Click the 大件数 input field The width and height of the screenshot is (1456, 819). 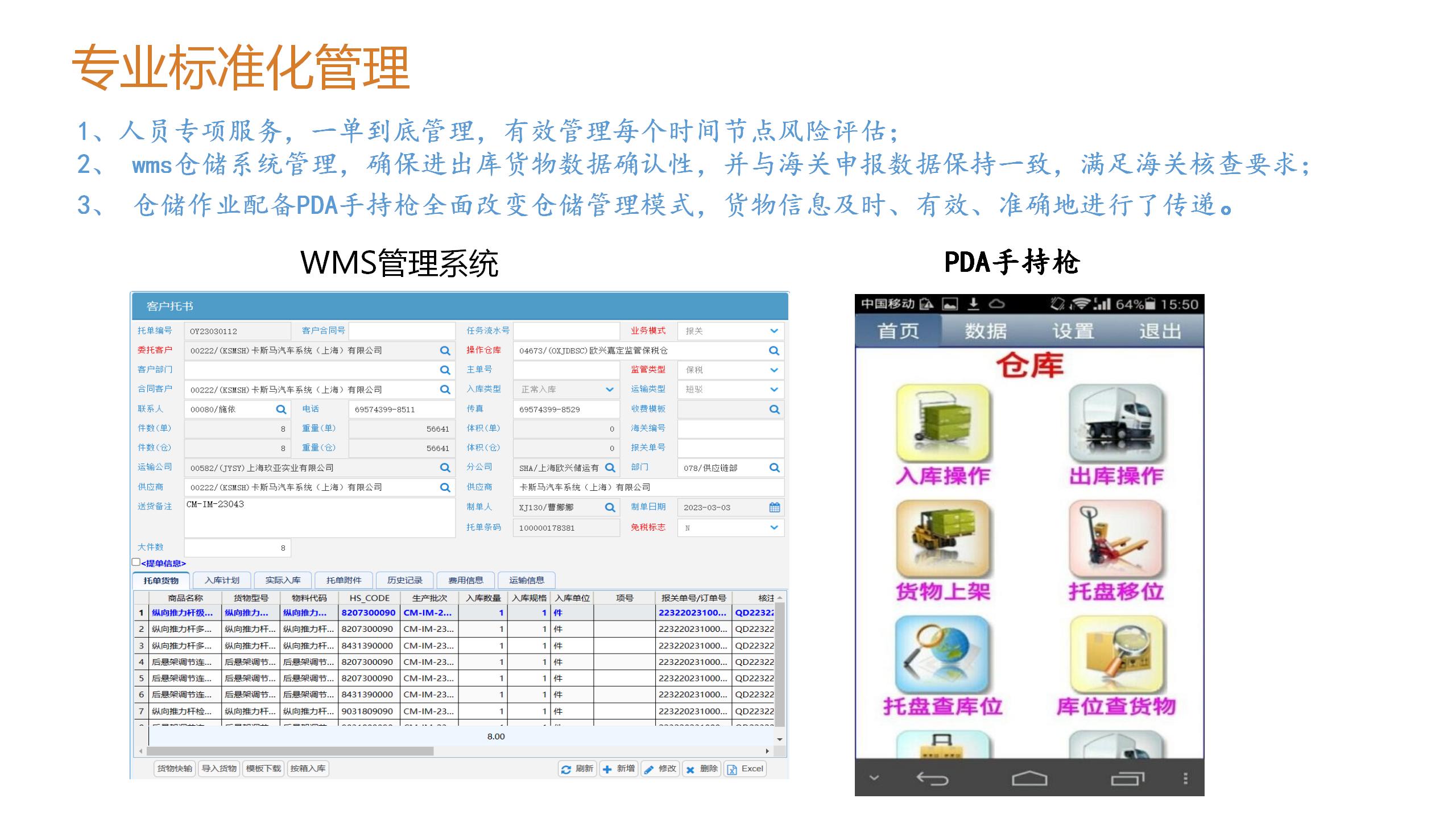click(x=237, y=548)
